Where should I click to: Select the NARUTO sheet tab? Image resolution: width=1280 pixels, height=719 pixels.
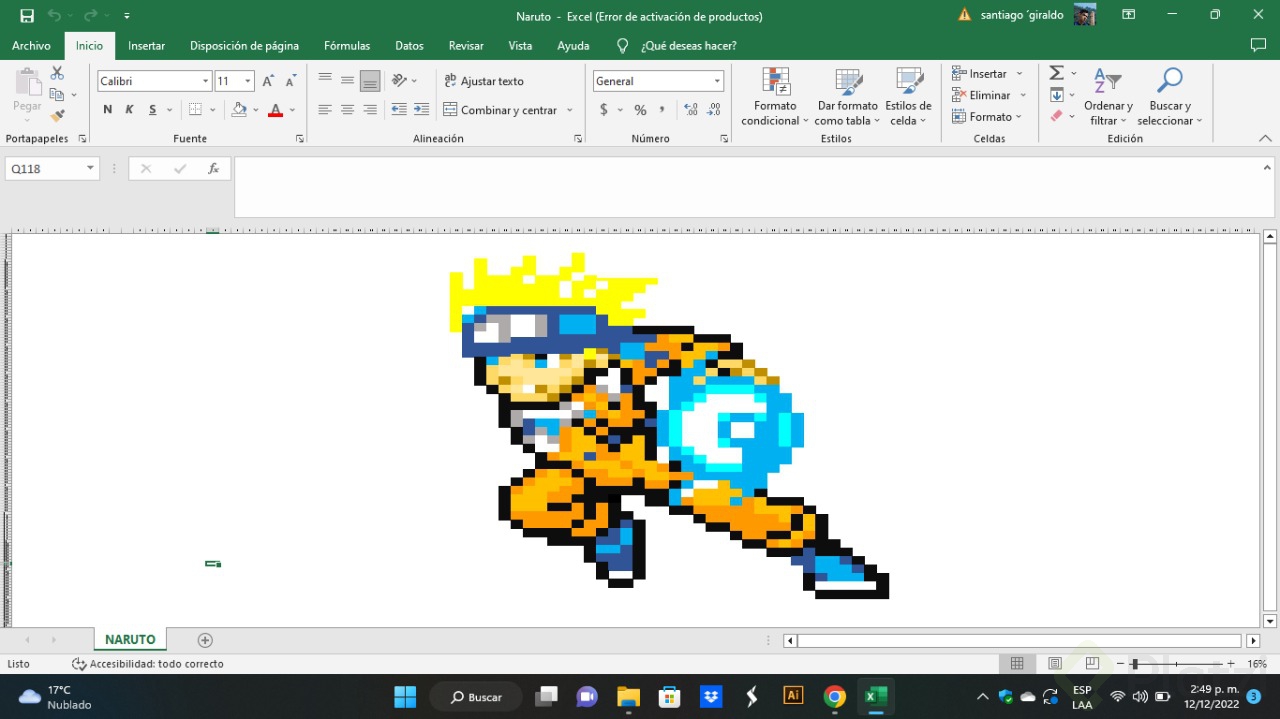tap(130, 640)
